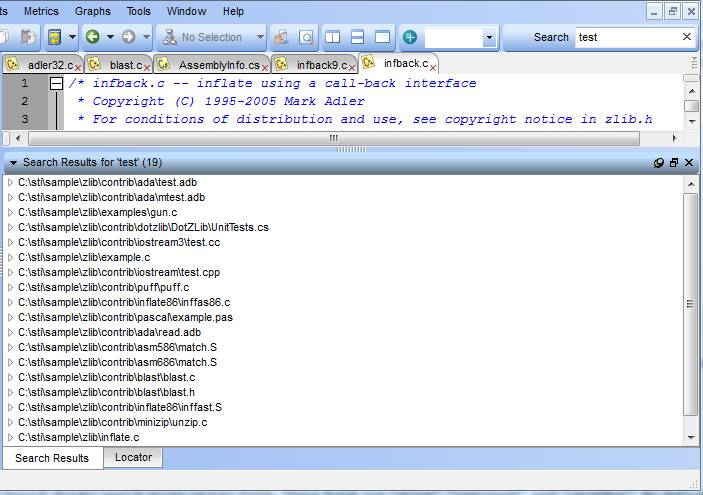Close the infback.c tab
This screenshot has width=703, height=495.
tap(433, 68)
